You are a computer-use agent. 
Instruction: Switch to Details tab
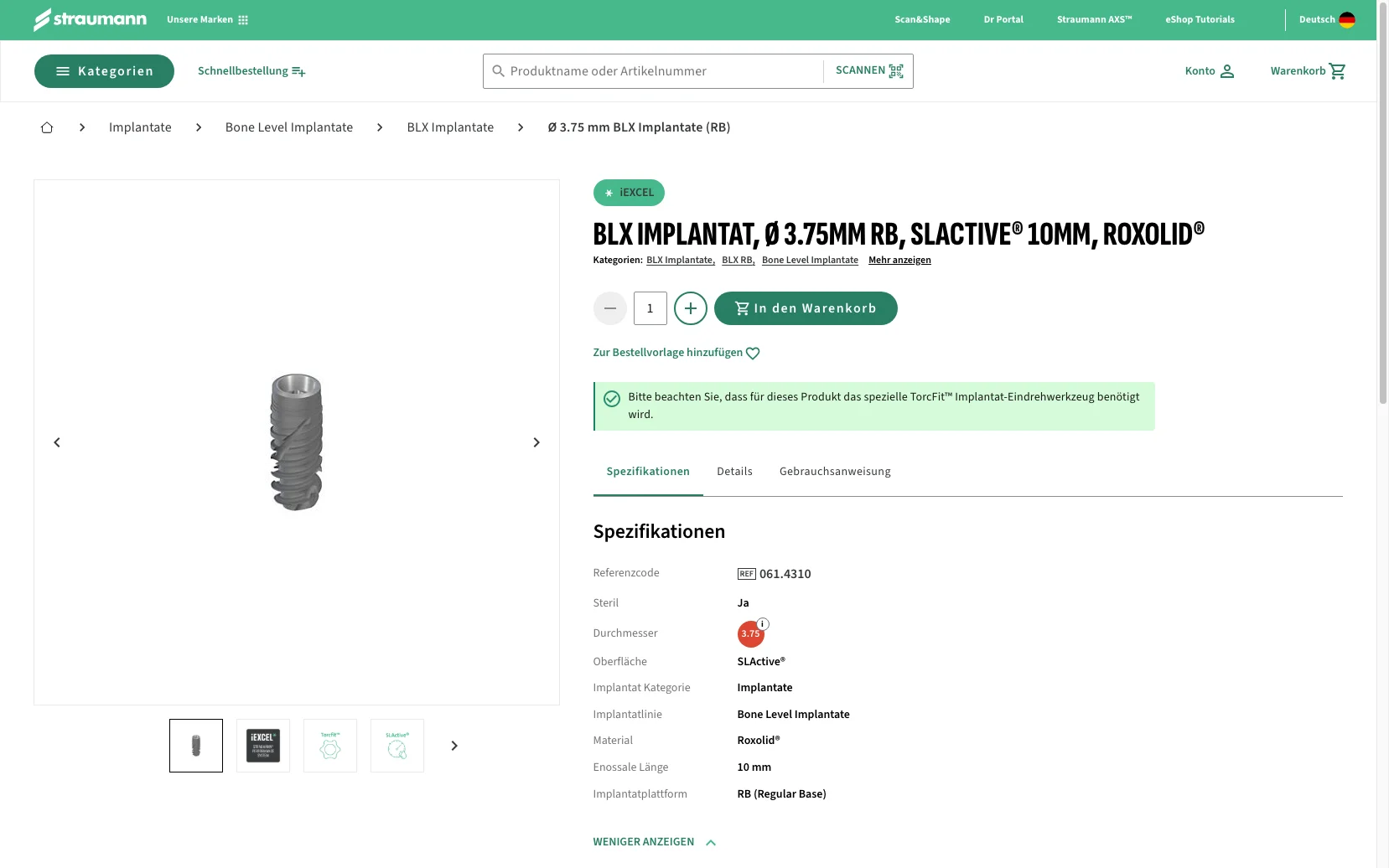pos(734,472)
